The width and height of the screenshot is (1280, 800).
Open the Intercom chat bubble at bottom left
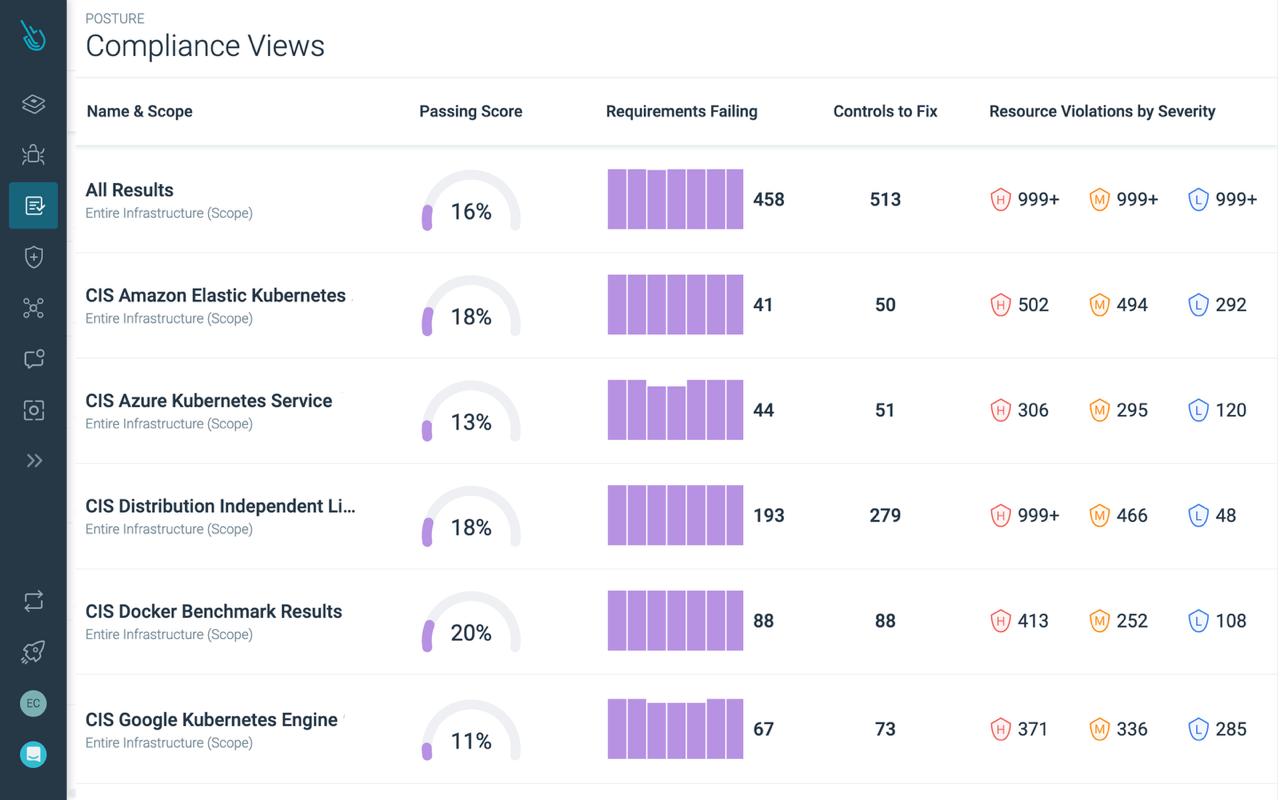(33, 753)
